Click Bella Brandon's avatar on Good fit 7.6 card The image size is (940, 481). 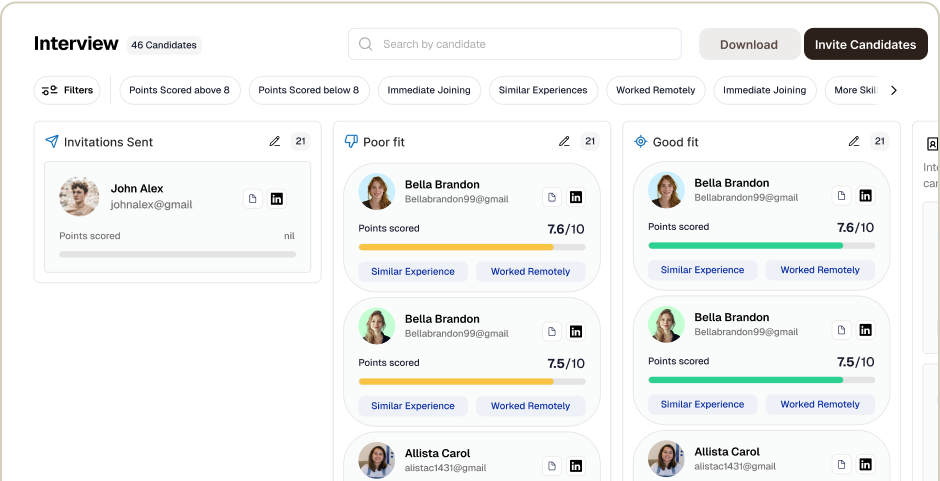pyautogui.click(x=667, y=190)
